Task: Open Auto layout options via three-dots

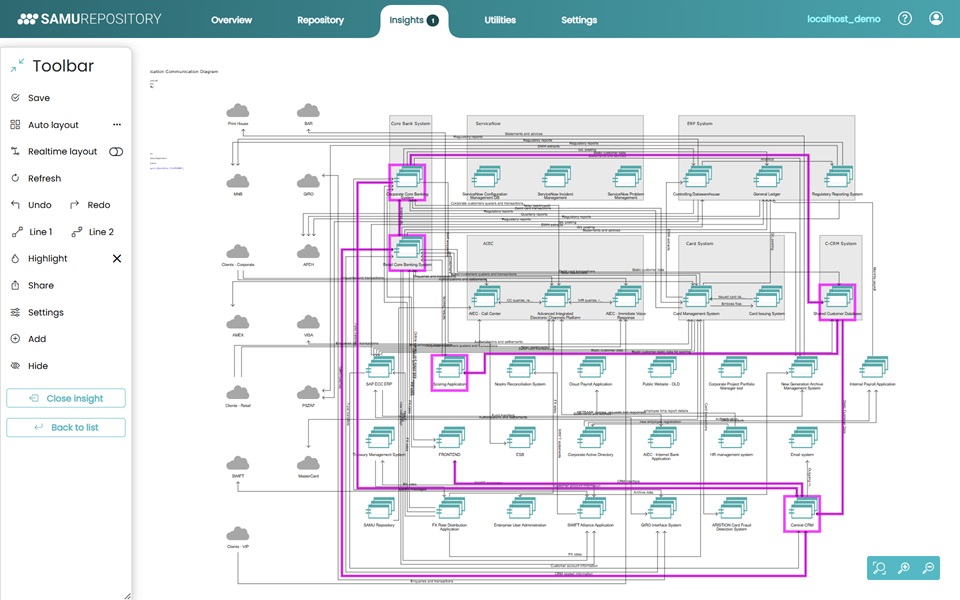Action: 117,125
